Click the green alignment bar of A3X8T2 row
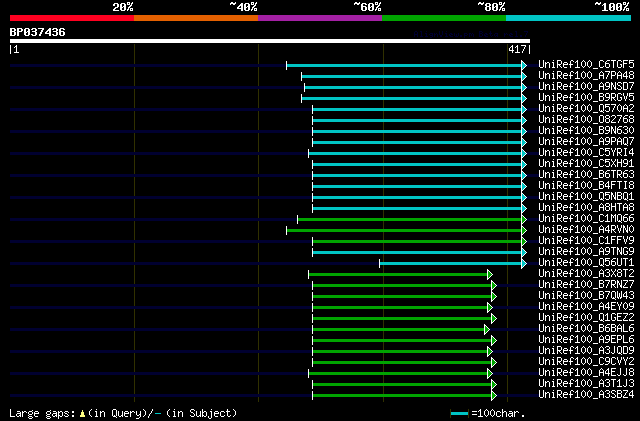The image size is (640, 421). tap(398, 275)
